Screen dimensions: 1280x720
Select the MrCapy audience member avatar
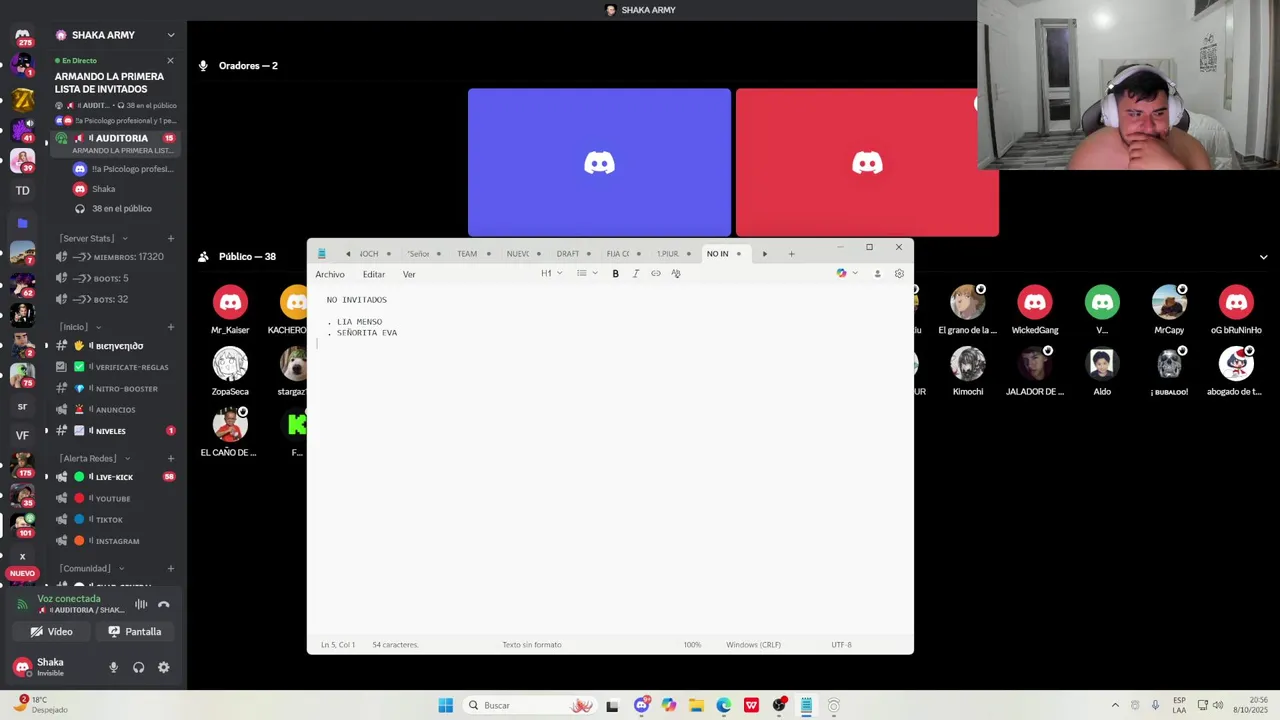[x=1169, y=302]
